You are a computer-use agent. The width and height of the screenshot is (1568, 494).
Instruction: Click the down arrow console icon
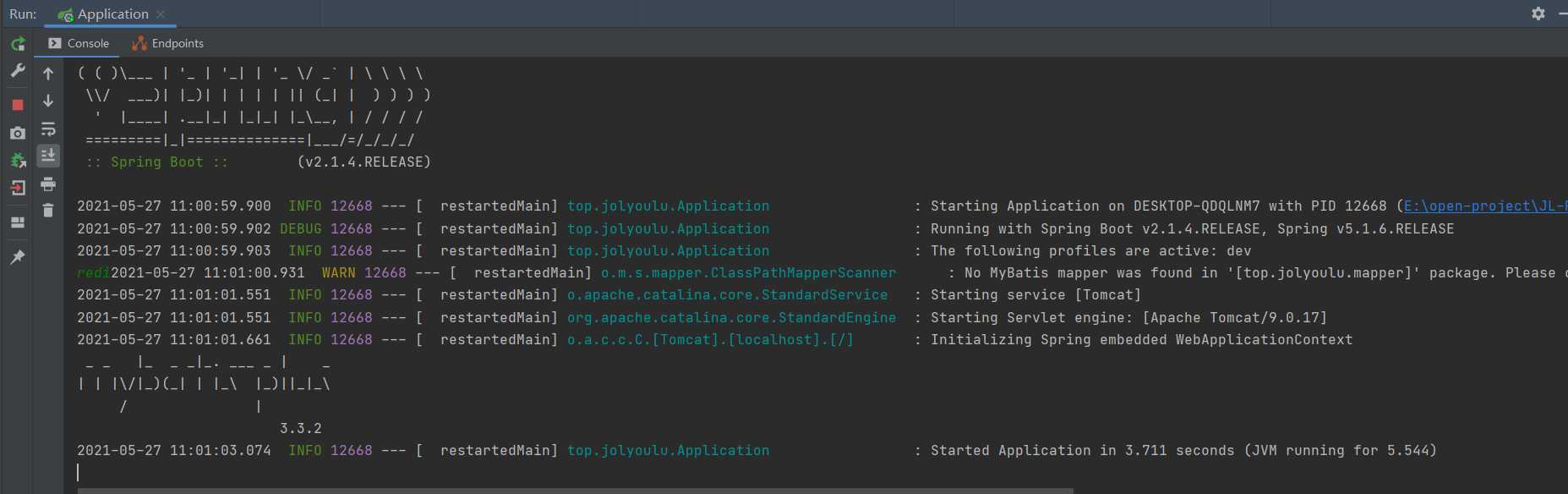(x=48, y=101)
